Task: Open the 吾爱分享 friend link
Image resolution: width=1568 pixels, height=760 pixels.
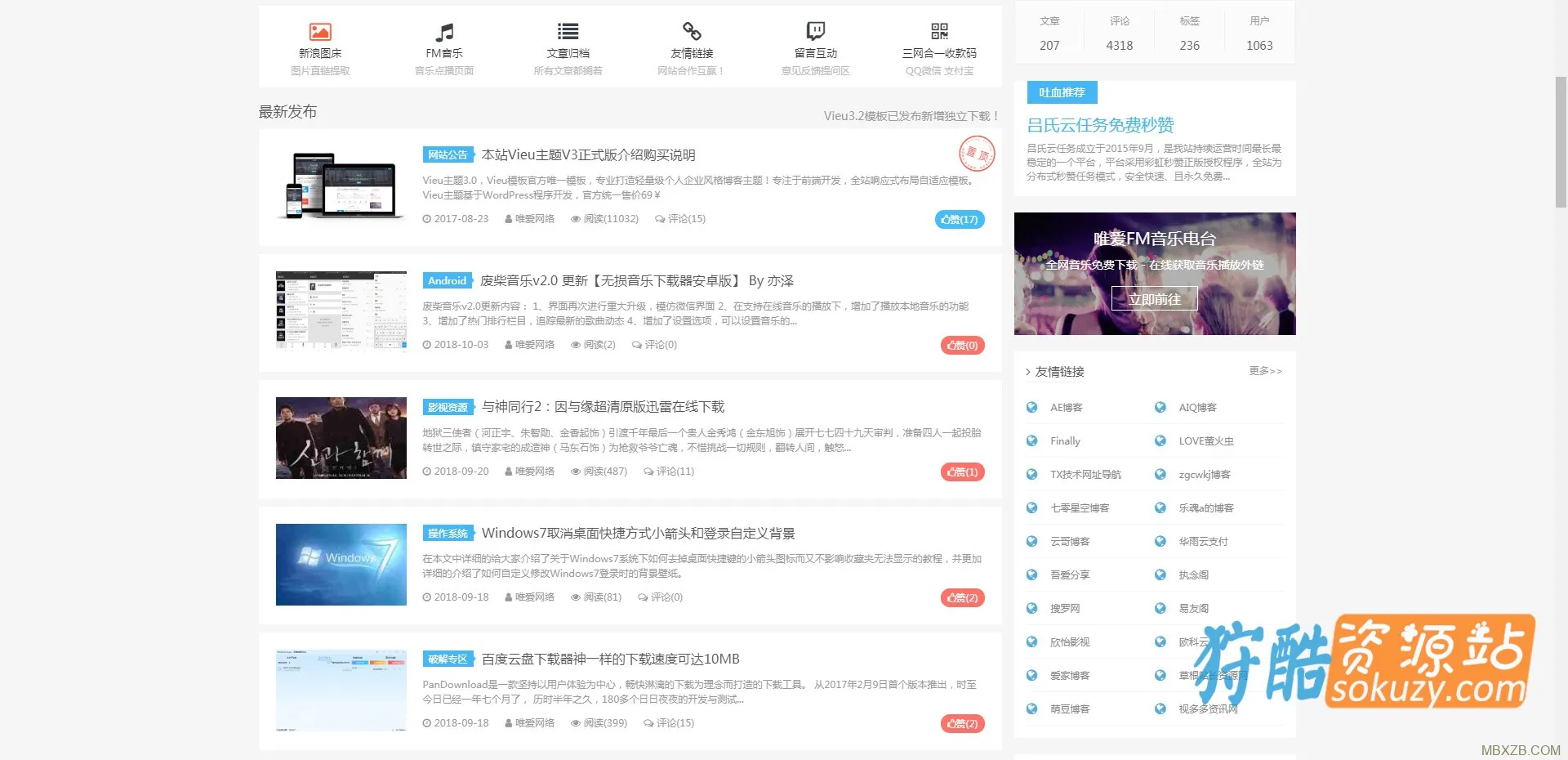Action: (x=1070, y=574)
